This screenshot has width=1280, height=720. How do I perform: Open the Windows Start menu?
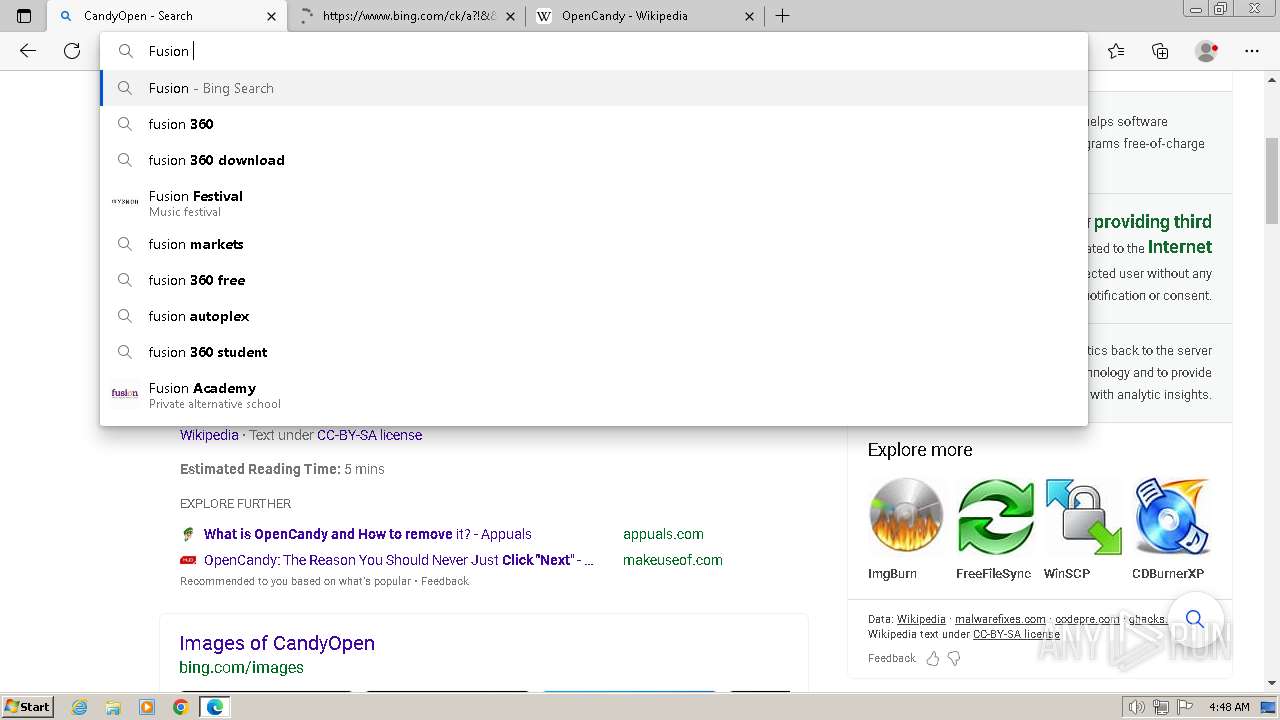[x=28, y=707]
